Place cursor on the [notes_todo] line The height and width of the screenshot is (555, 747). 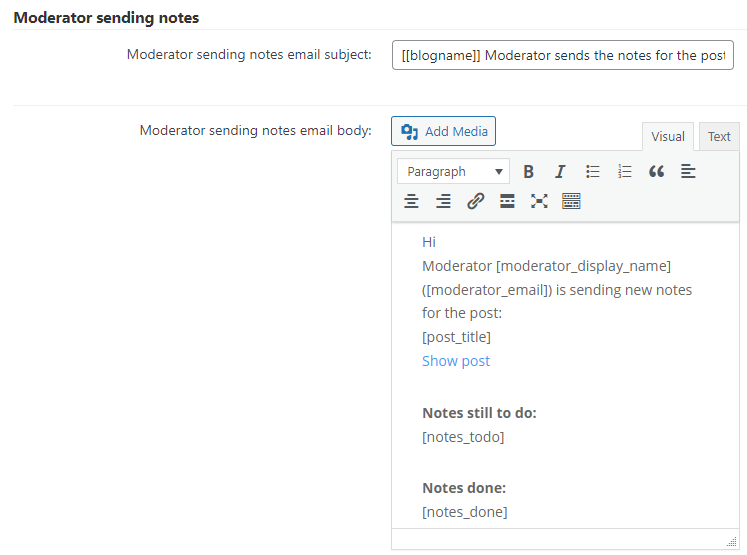coord(463,437)
